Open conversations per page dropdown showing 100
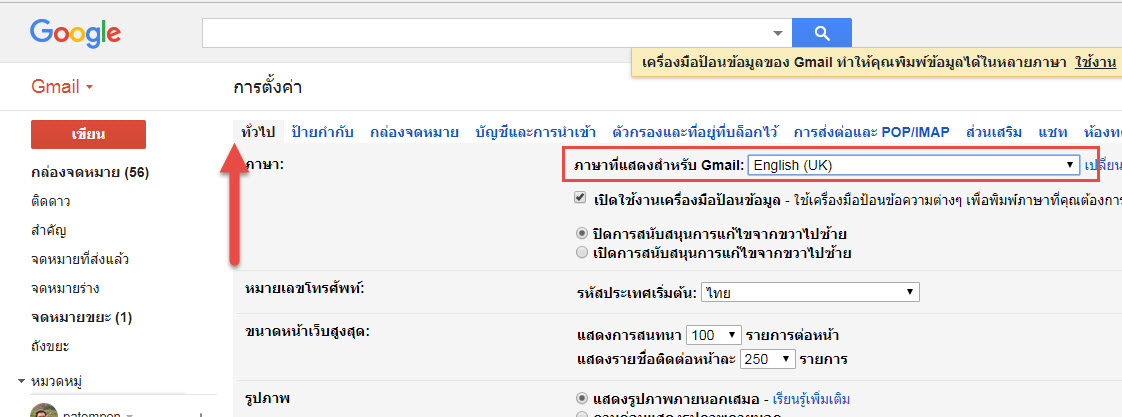 point(716,334)
